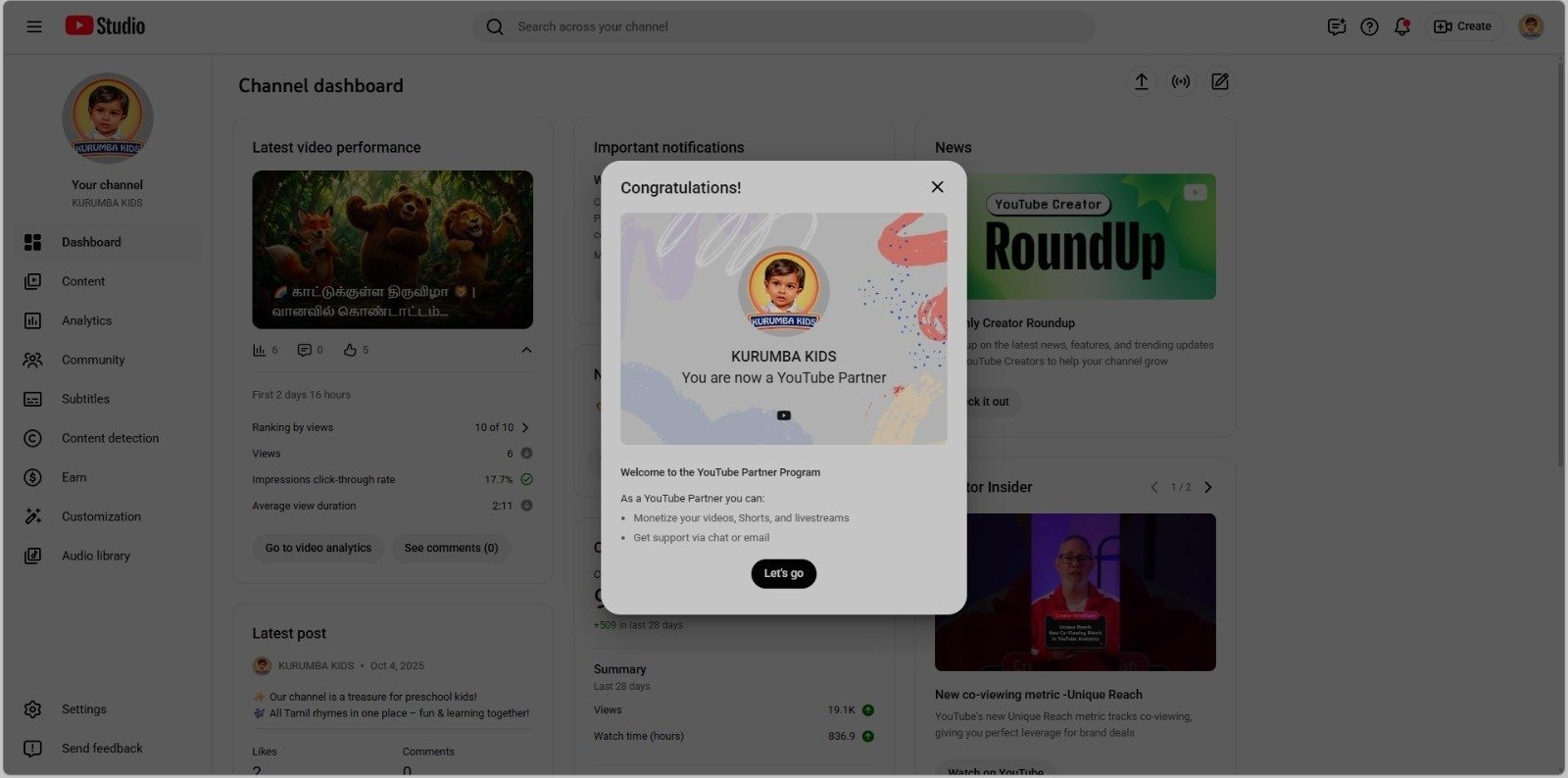This screenshot has width=1568, height=778.
Task: Click the Create button
Action: 1462,26
